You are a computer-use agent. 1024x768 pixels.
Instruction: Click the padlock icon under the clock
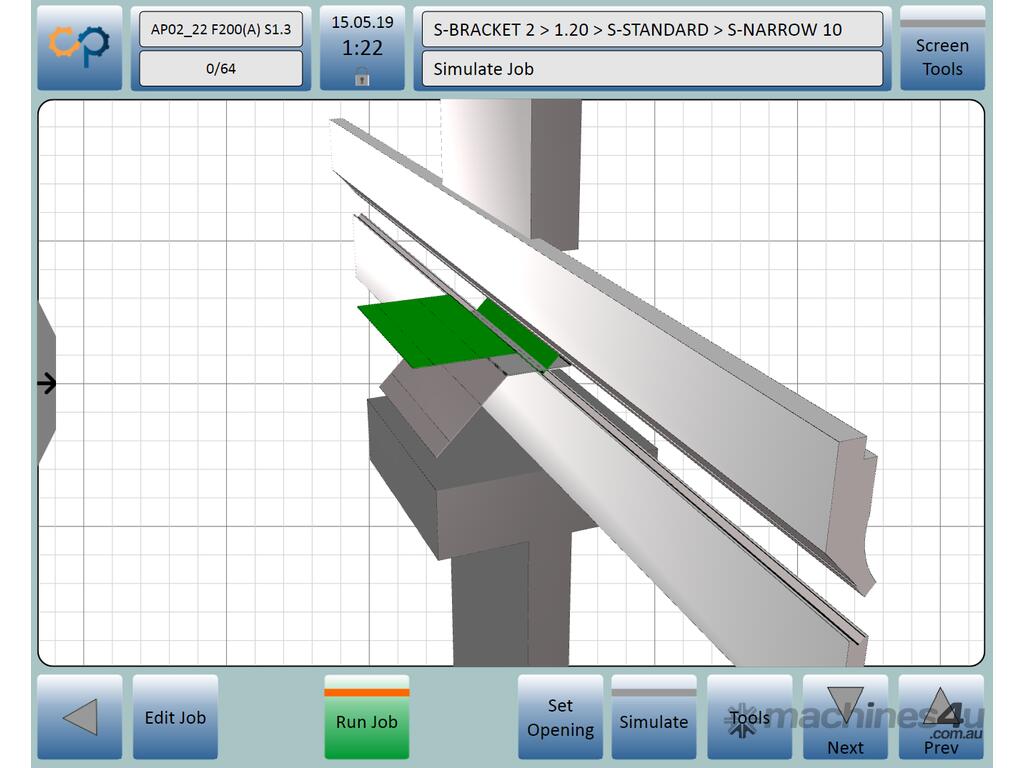362,77
